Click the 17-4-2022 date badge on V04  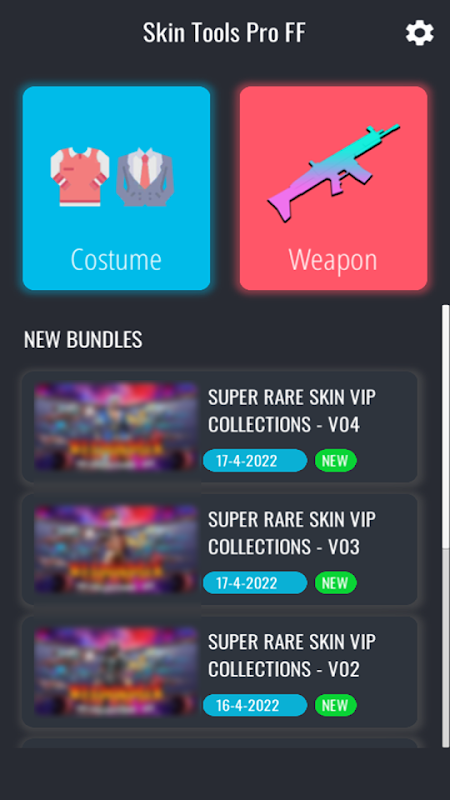255,461
